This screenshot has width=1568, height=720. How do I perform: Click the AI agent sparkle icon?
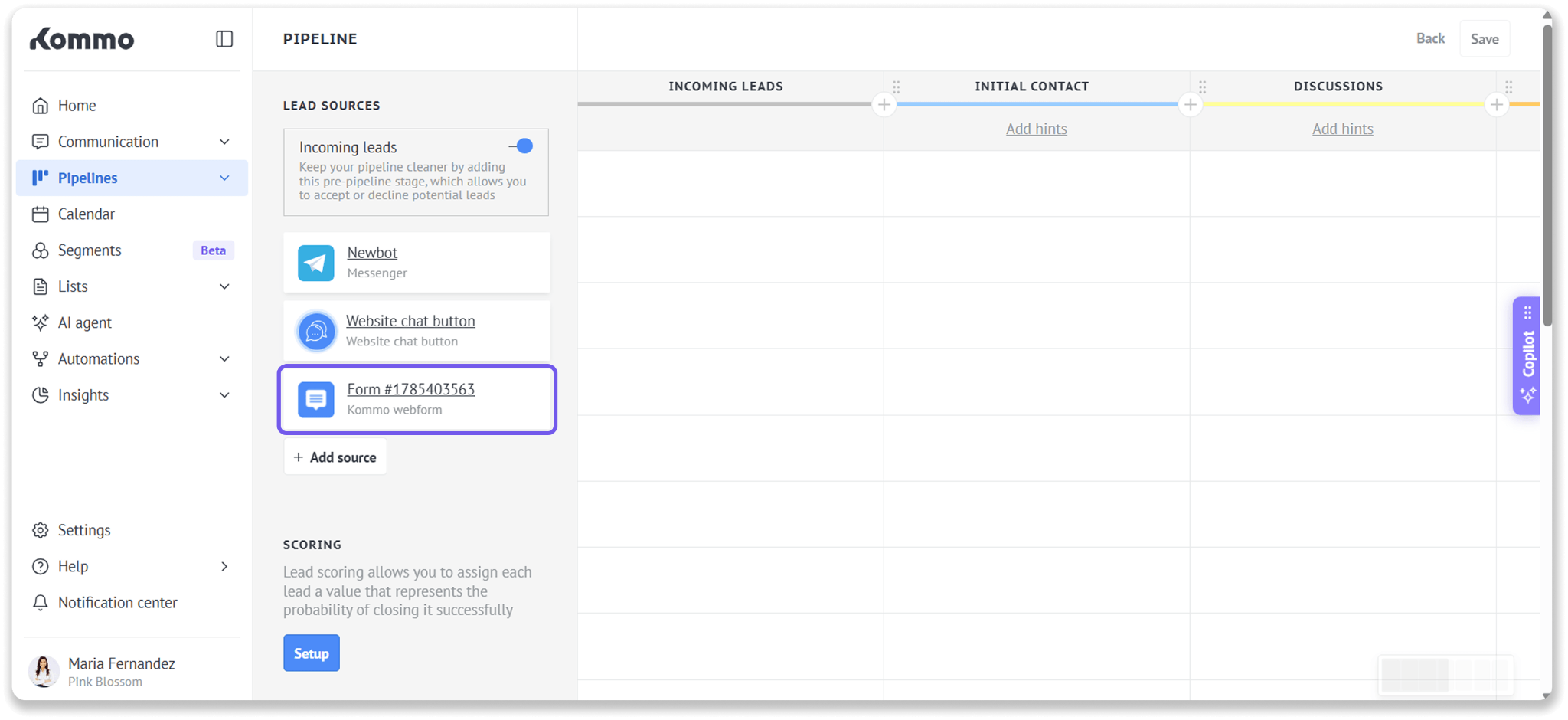click(41, 322)
